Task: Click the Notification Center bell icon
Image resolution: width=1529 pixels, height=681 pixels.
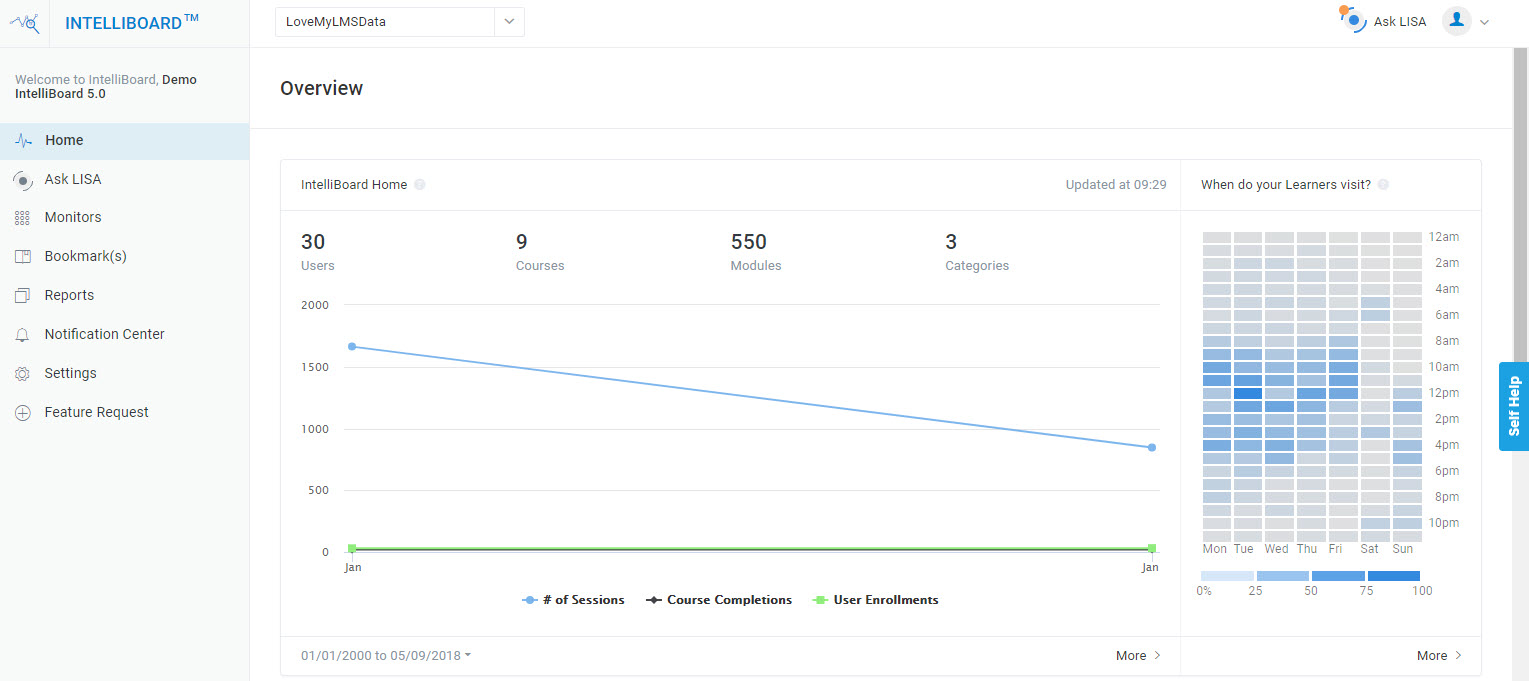Action: (23, 335)
